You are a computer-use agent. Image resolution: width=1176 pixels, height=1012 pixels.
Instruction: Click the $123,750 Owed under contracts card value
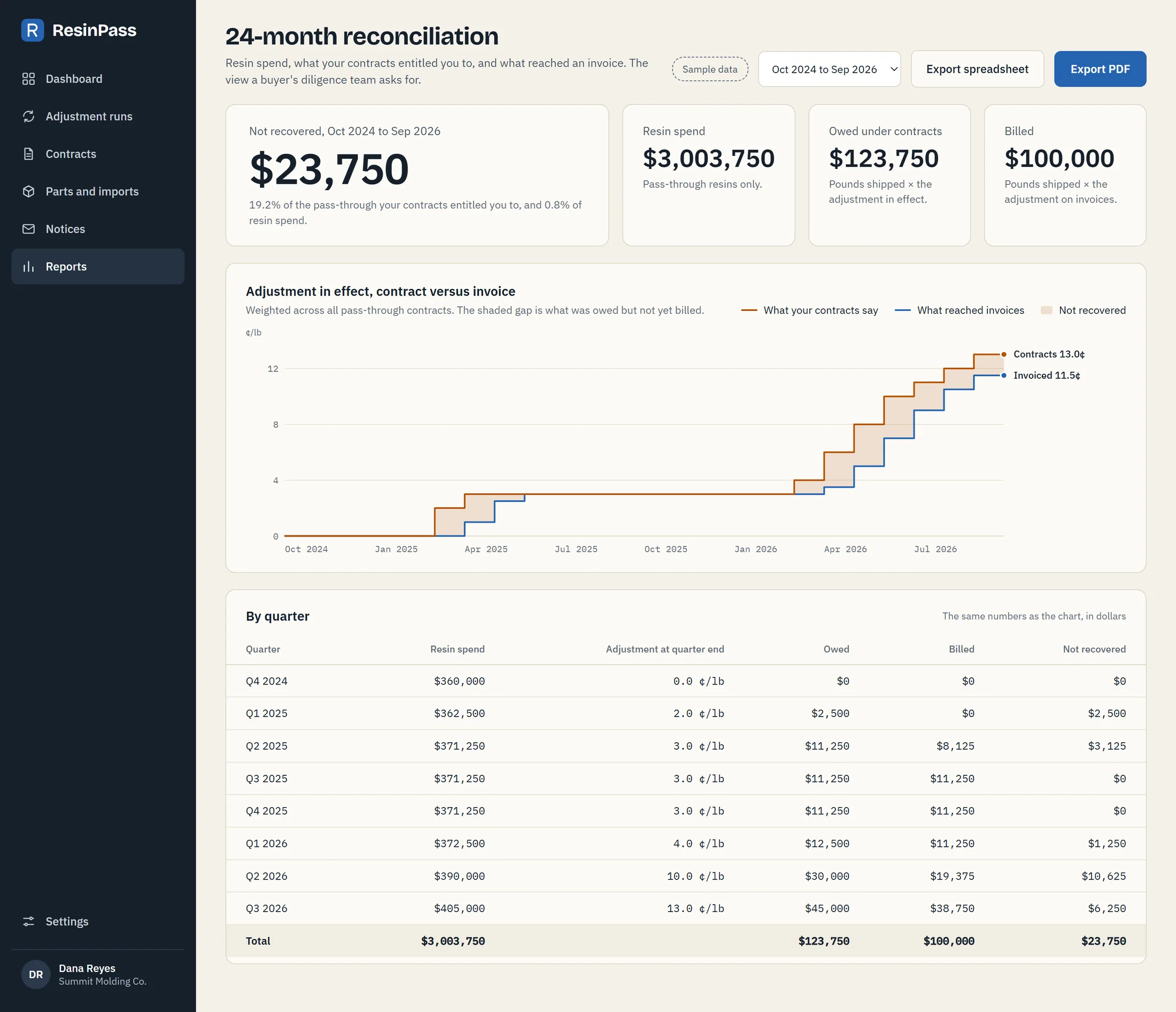click(x=883, y=158)
